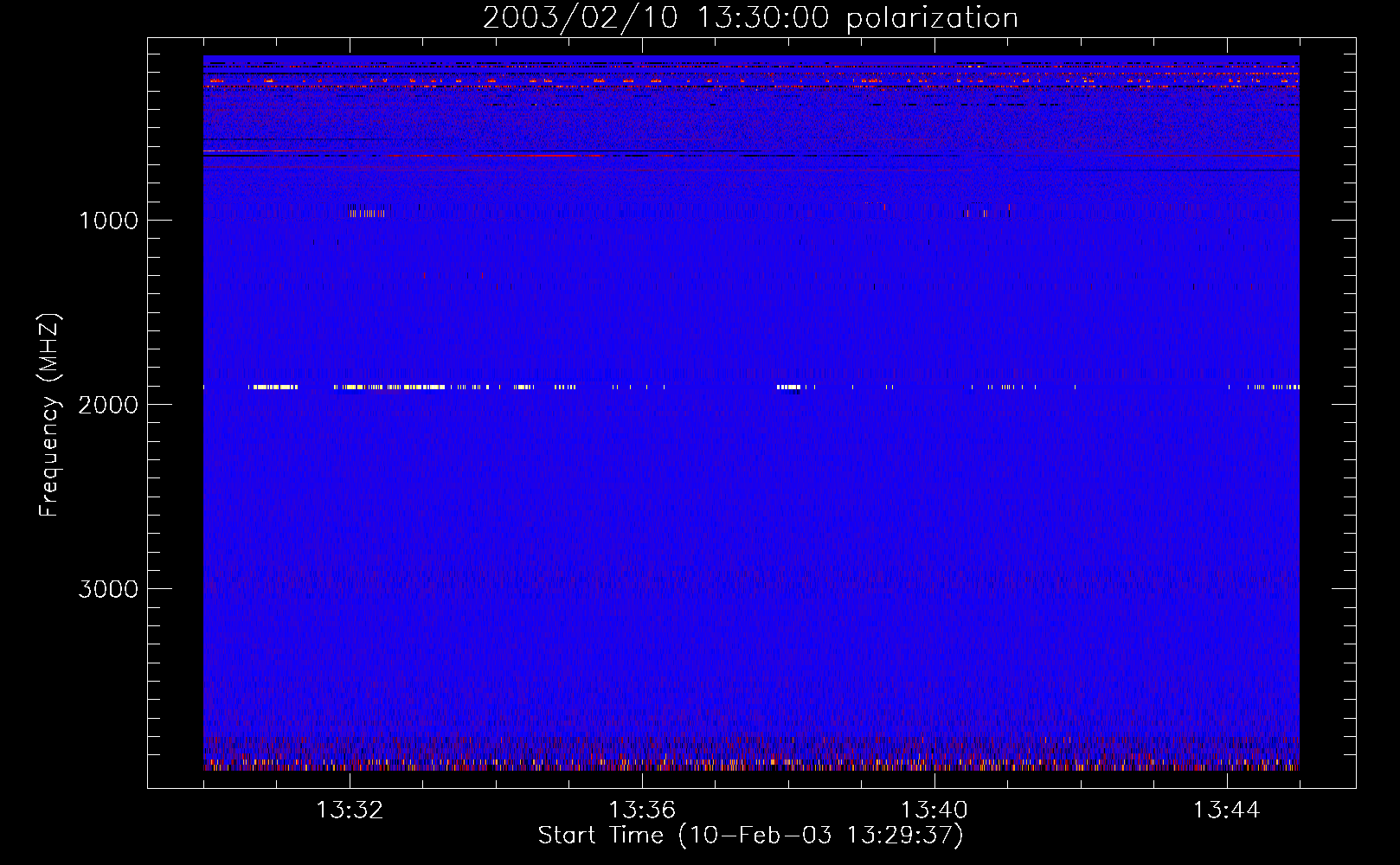This screenshot has height=865, width=1400.
Task: Click the plot title '2003/02/10 13:30:00 polarization'
Action: click(750, 18)
